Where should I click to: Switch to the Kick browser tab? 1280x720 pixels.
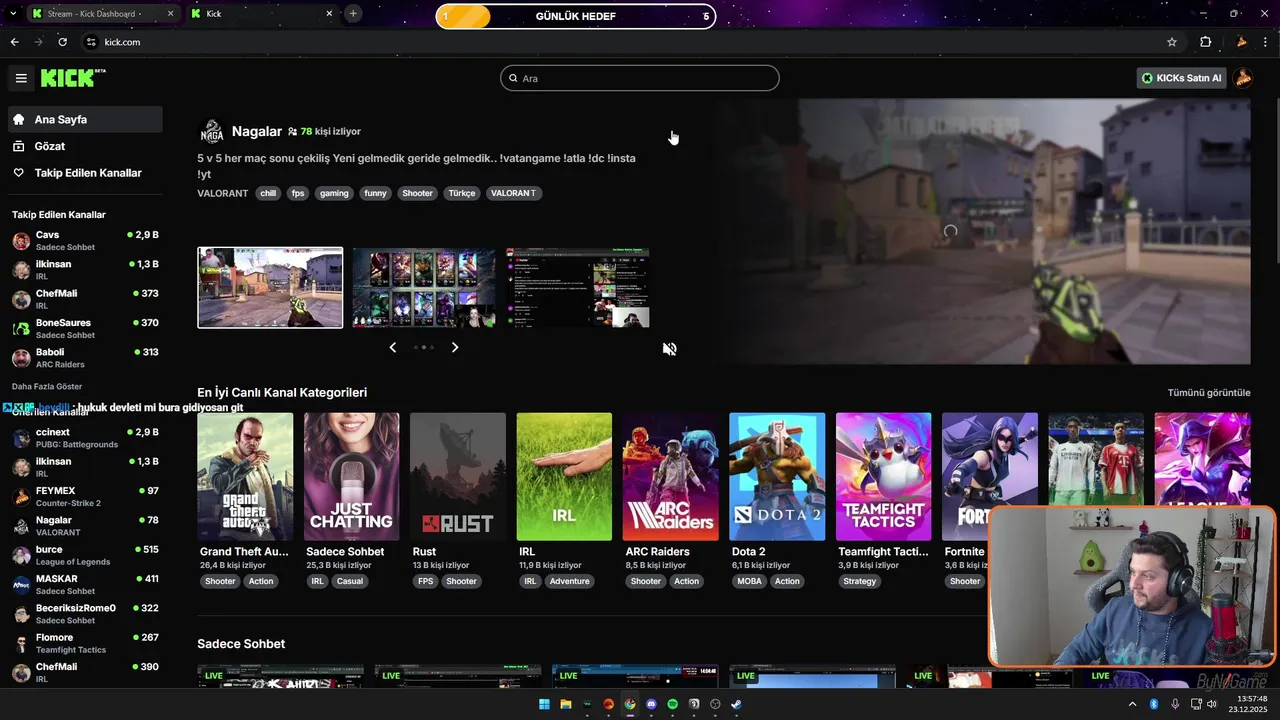pyautogui.click(x=263, y=14)
